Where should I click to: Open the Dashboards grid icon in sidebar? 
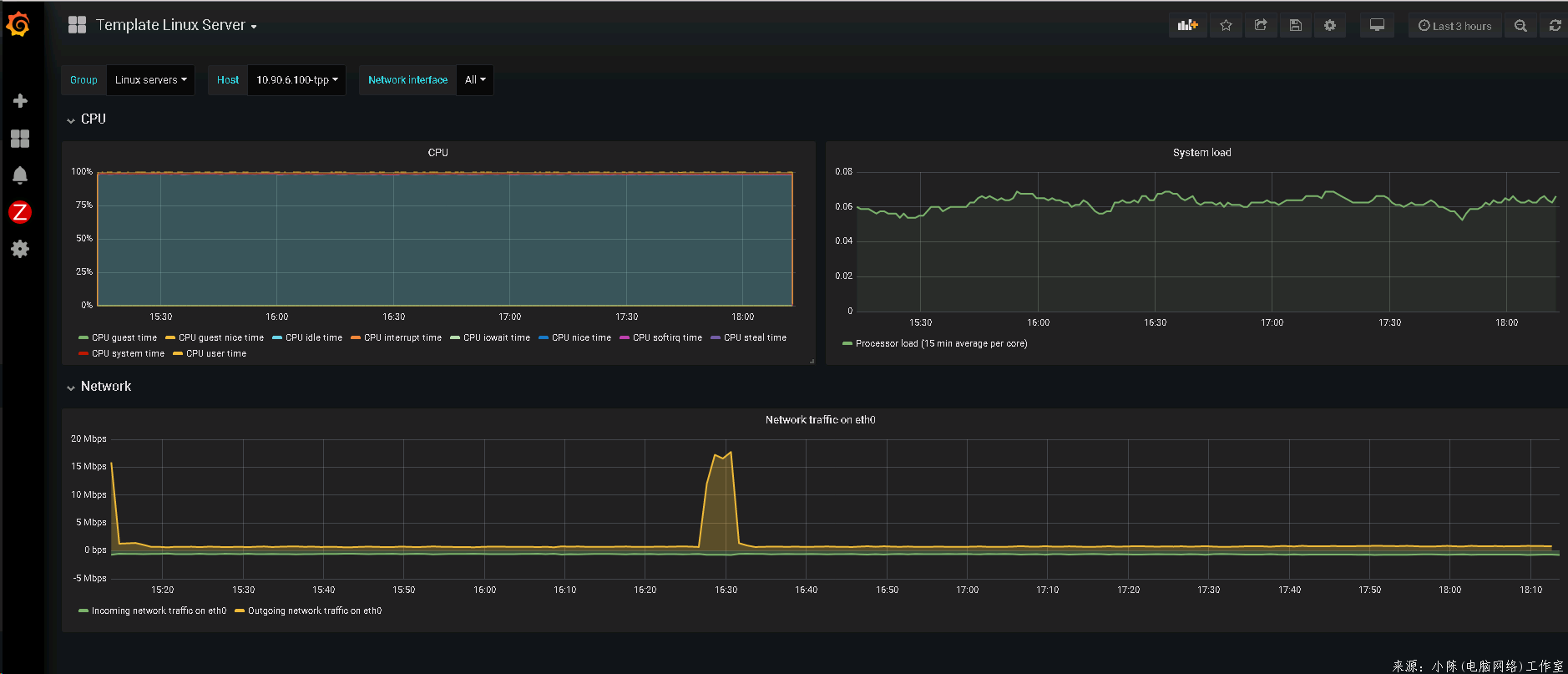pos(20,139)
